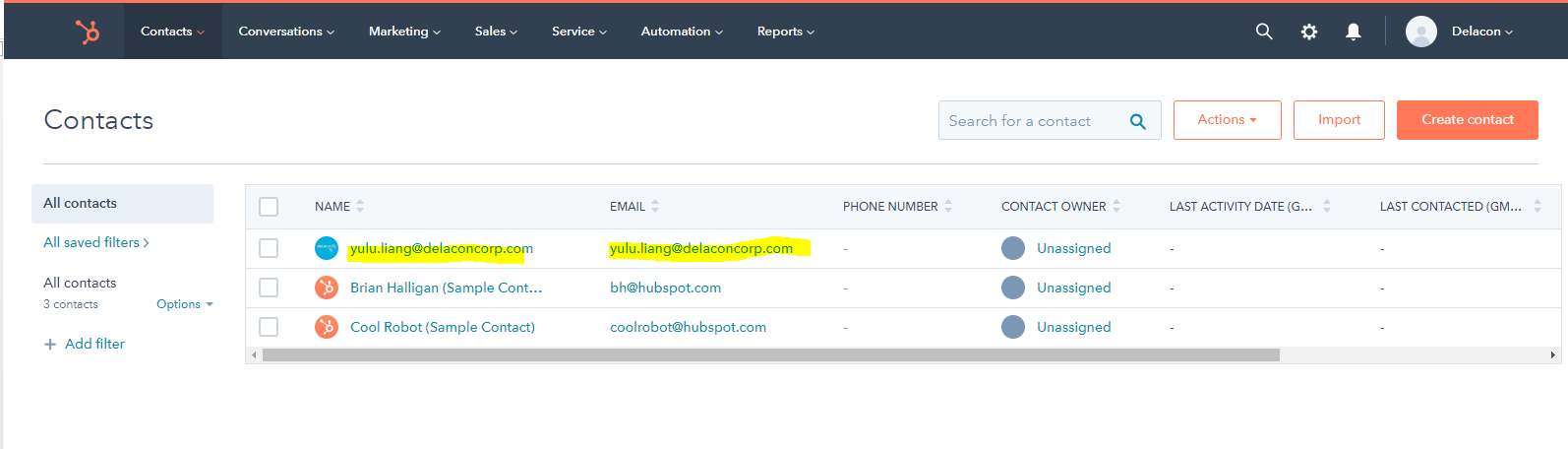Click the plus icon beside Add filter
1568x449 pixels.
50,345
